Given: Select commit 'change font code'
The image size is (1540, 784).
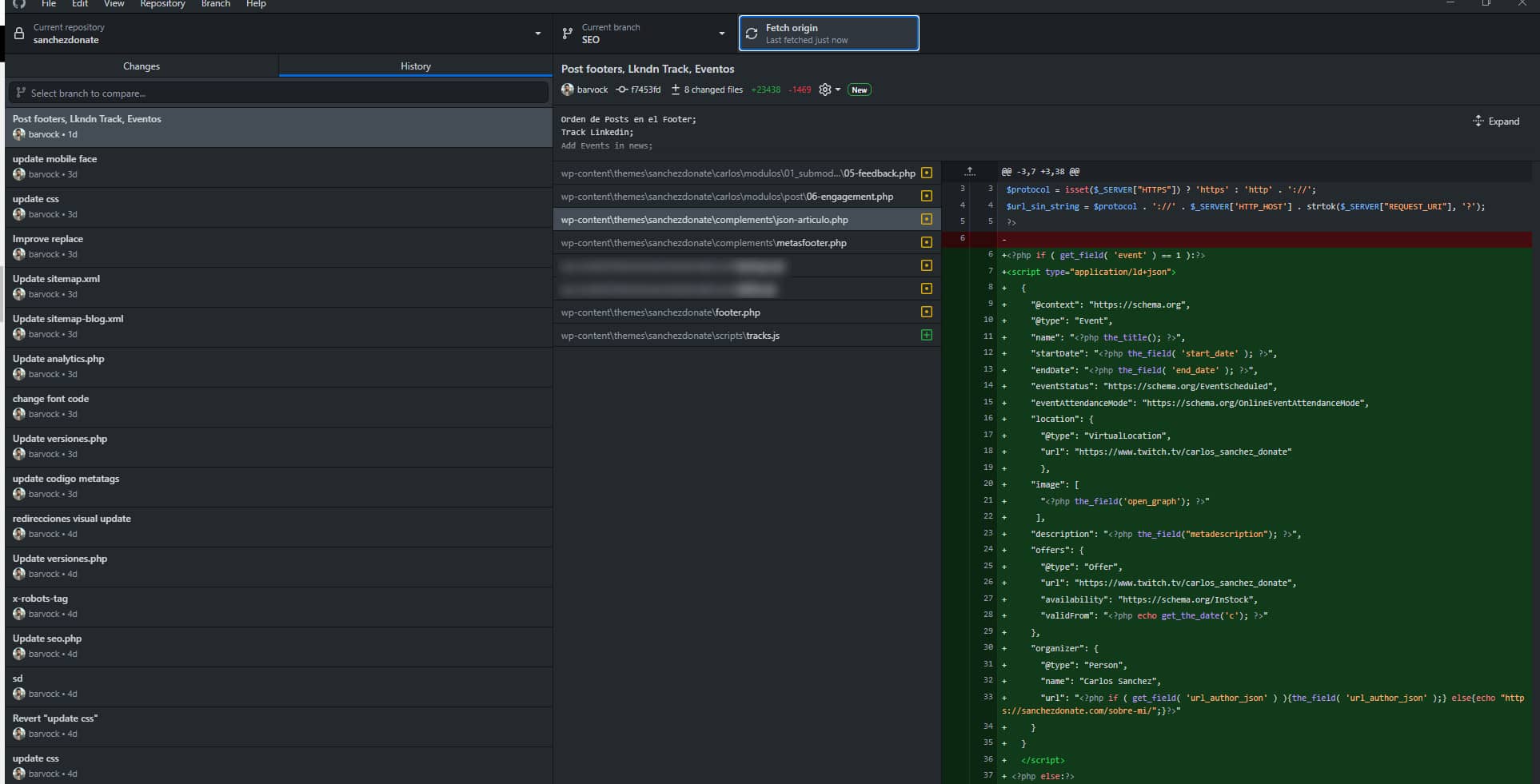Looking at the screenshot, I should click(278, 406).
